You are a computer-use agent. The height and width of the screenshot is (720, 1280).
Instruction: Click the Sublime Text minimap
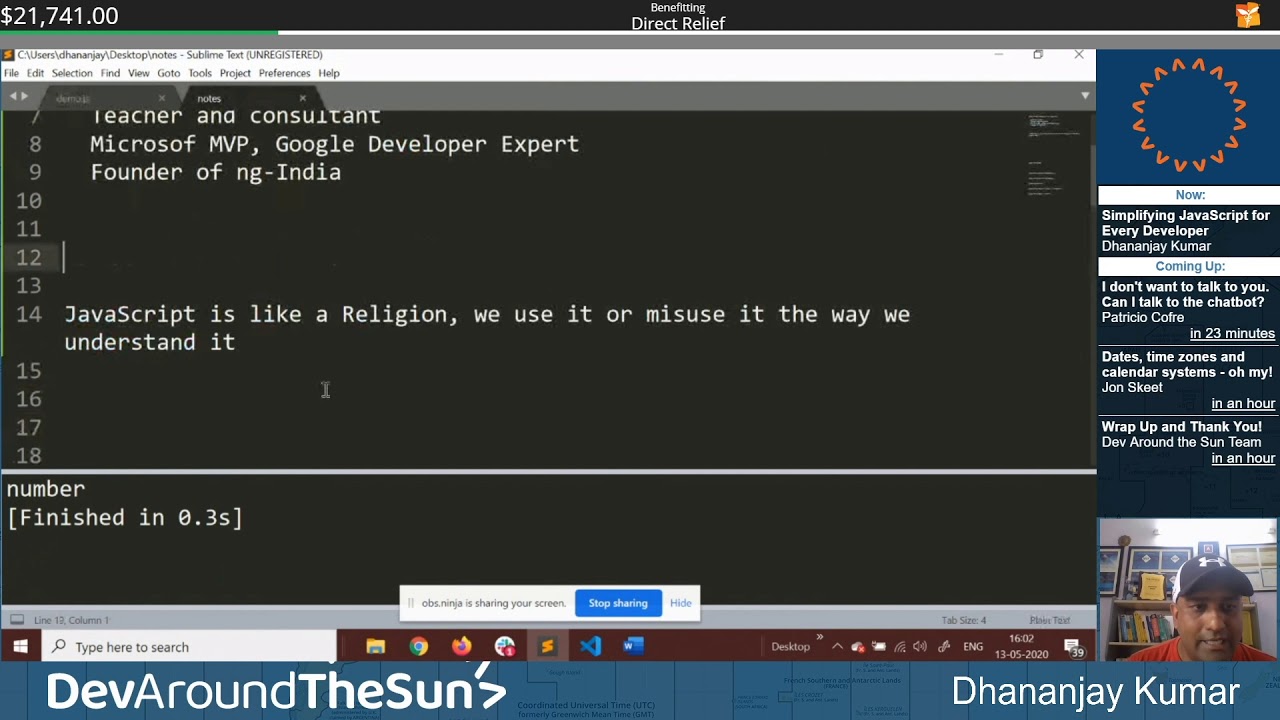click(x=1053, y=155)
